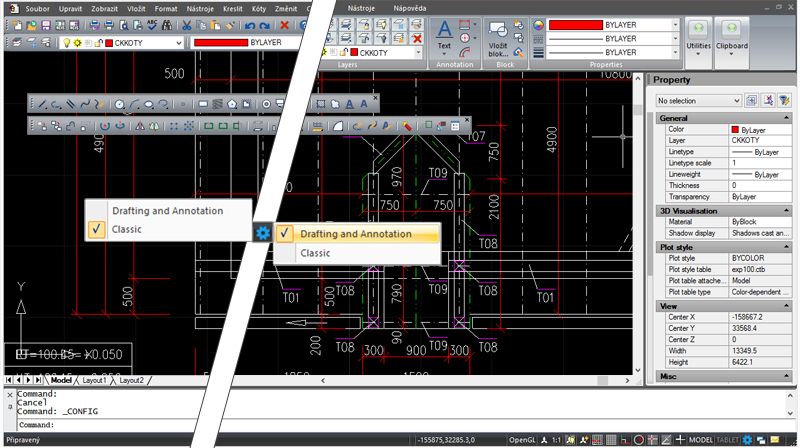The width and height of the screenshot is (800, 448).
Task: Click the Print preview magnifier icon
Action: pos(123,25)
